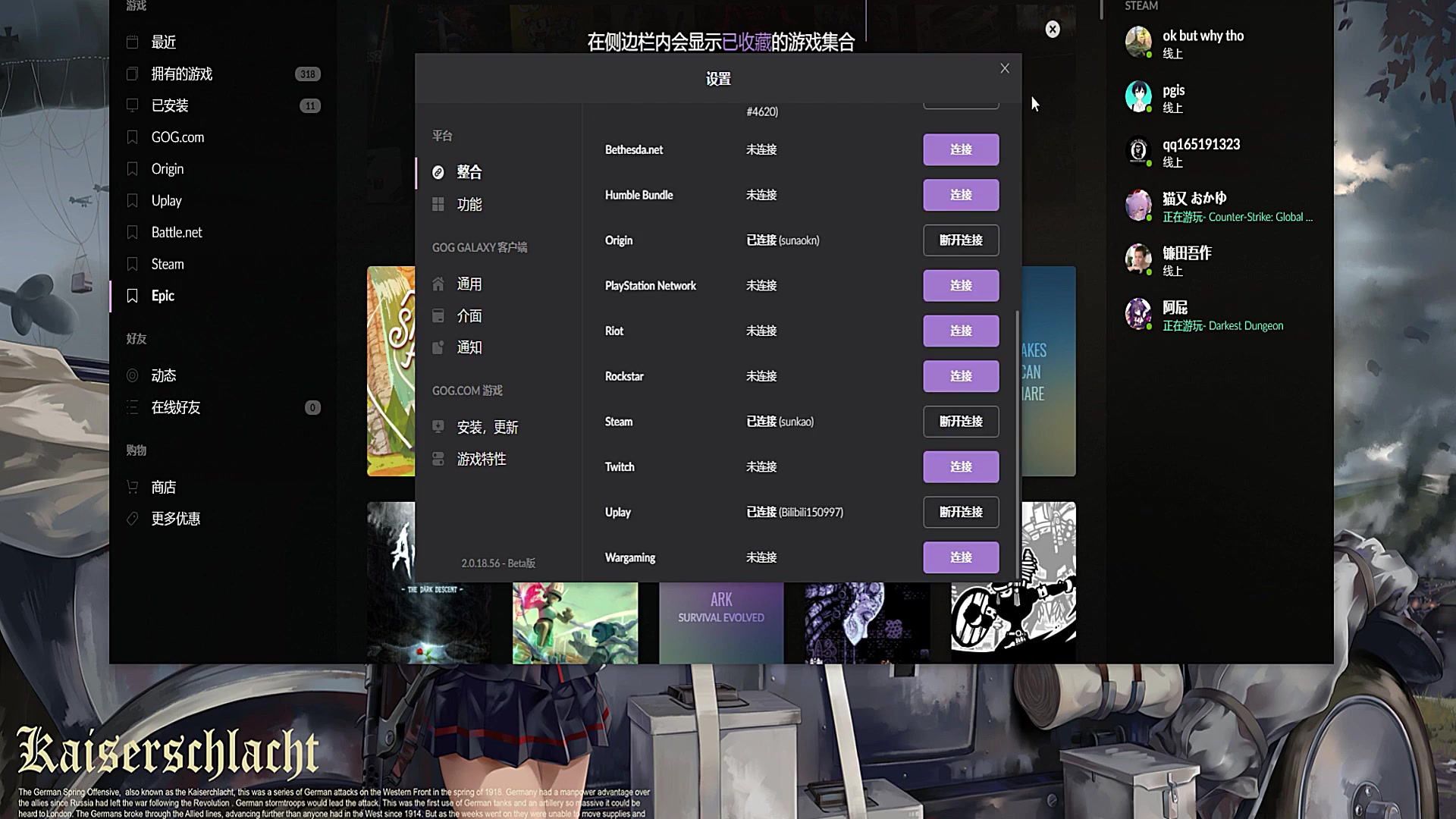The width and height of the screenshot is (1456, 819).
Task: Open friend pgis in Steam list
Action: 1219,97
